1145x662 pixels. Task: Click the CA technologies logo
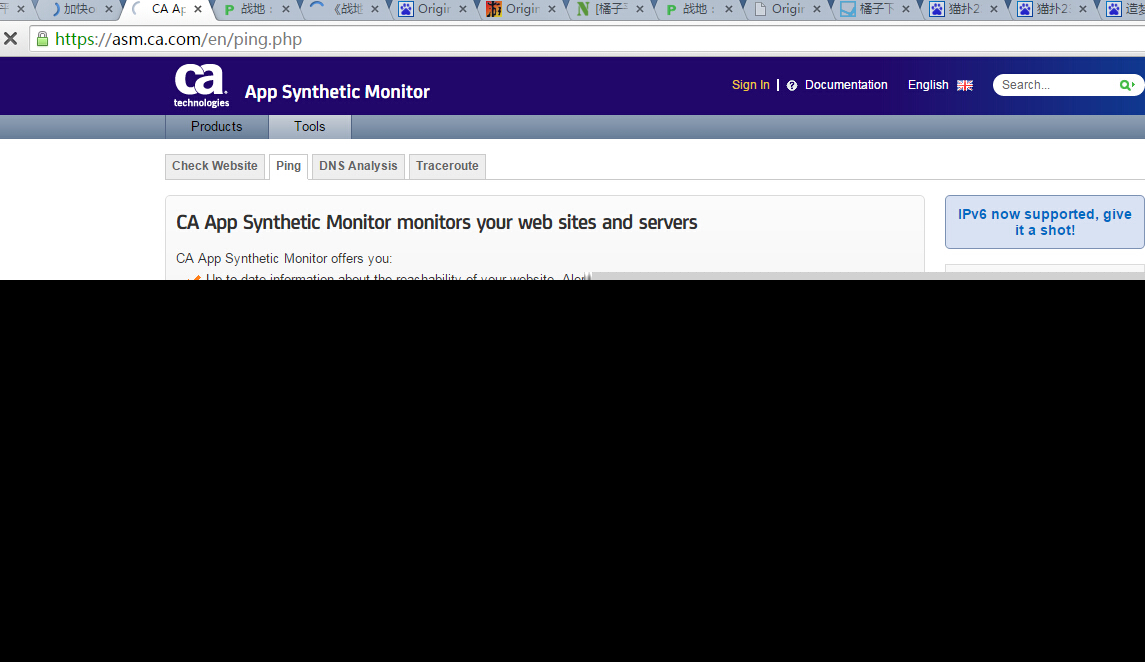(202, 85)
